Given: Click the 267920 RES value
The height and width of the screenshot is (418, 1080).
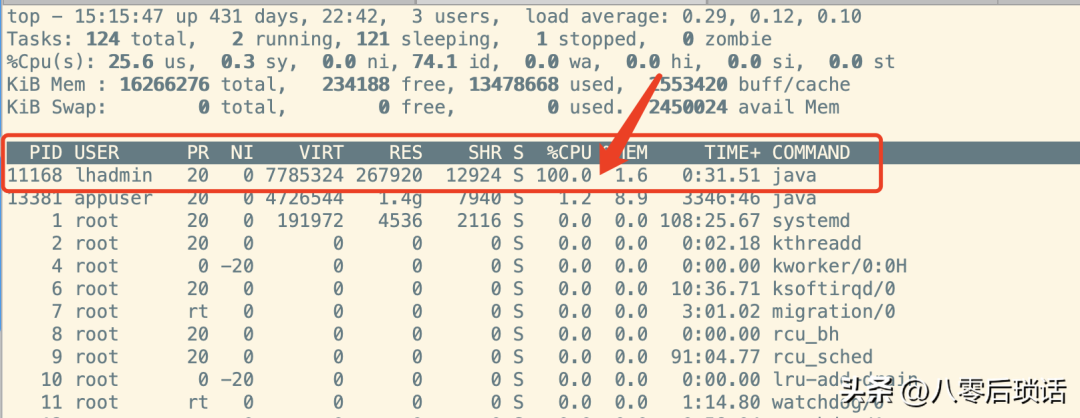Looking at the screenshot, I should (x=388, y=175).
